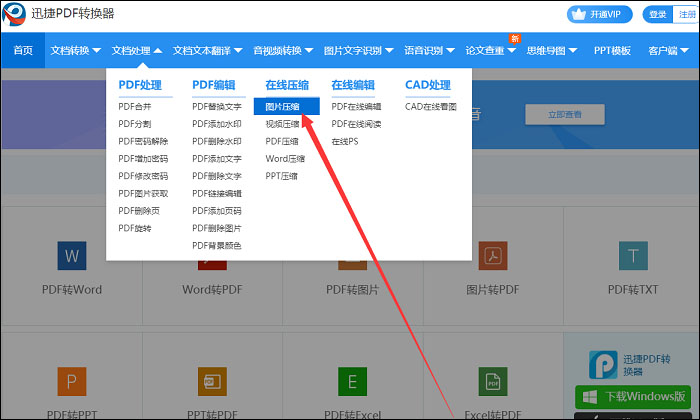
Task: Select PDF分割 in the menu
Action: (135, 124)
